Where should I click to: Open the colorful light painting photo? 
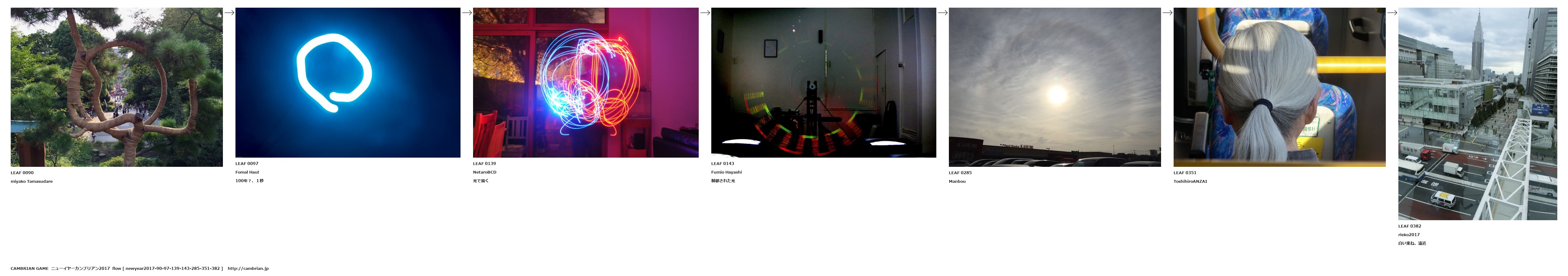click(x=585, y=82)
